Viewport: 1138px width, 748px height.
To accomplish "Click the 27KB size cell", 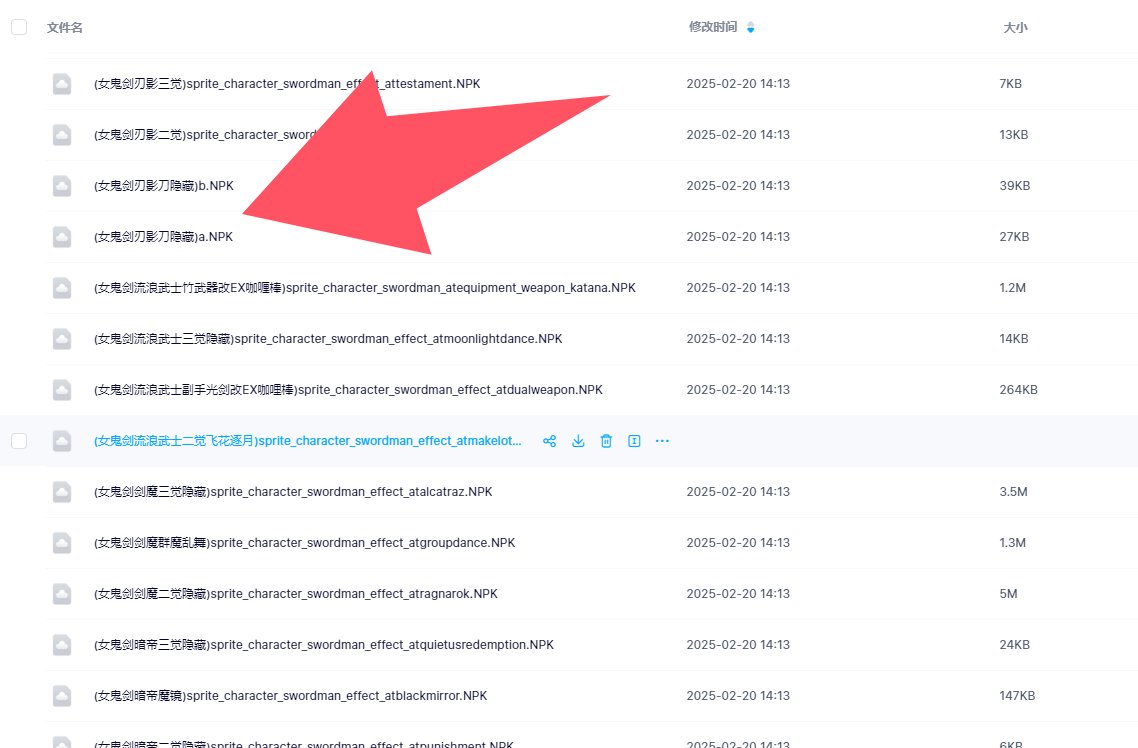I will pos(1014,237).
